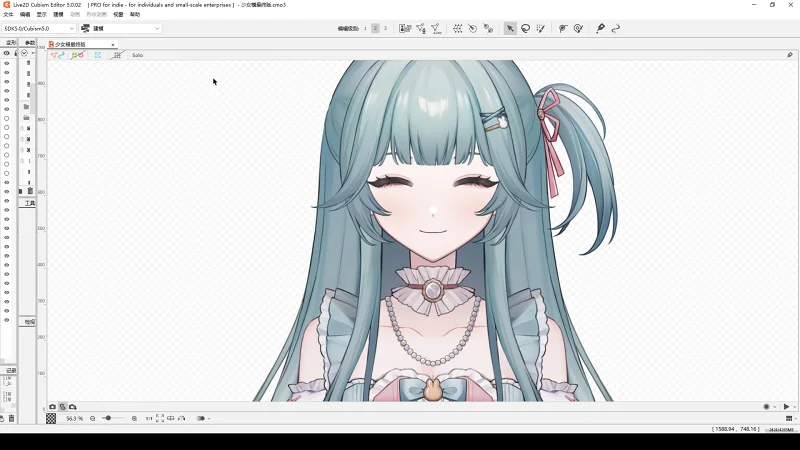
Task: Activate the Brush selection tool
Action: pyautogui.click(x=541, y=29)
